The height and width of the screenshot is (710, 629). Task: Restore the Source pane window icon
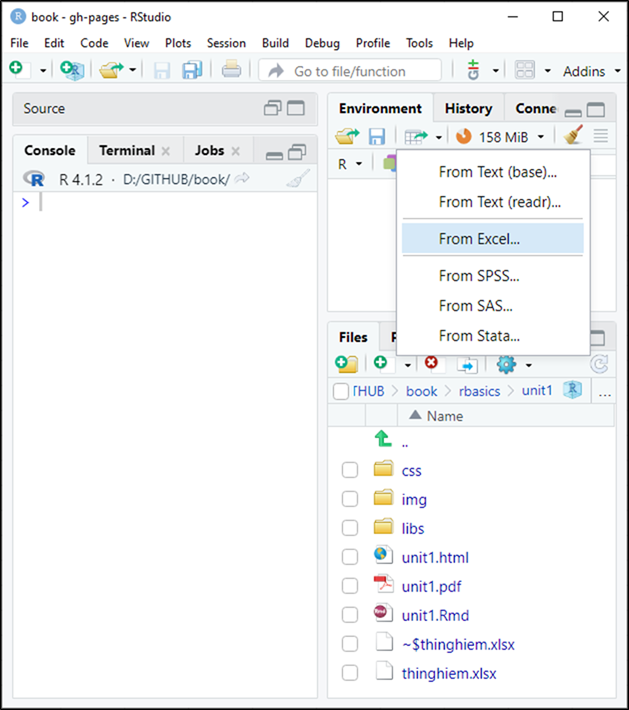point(272,108)
